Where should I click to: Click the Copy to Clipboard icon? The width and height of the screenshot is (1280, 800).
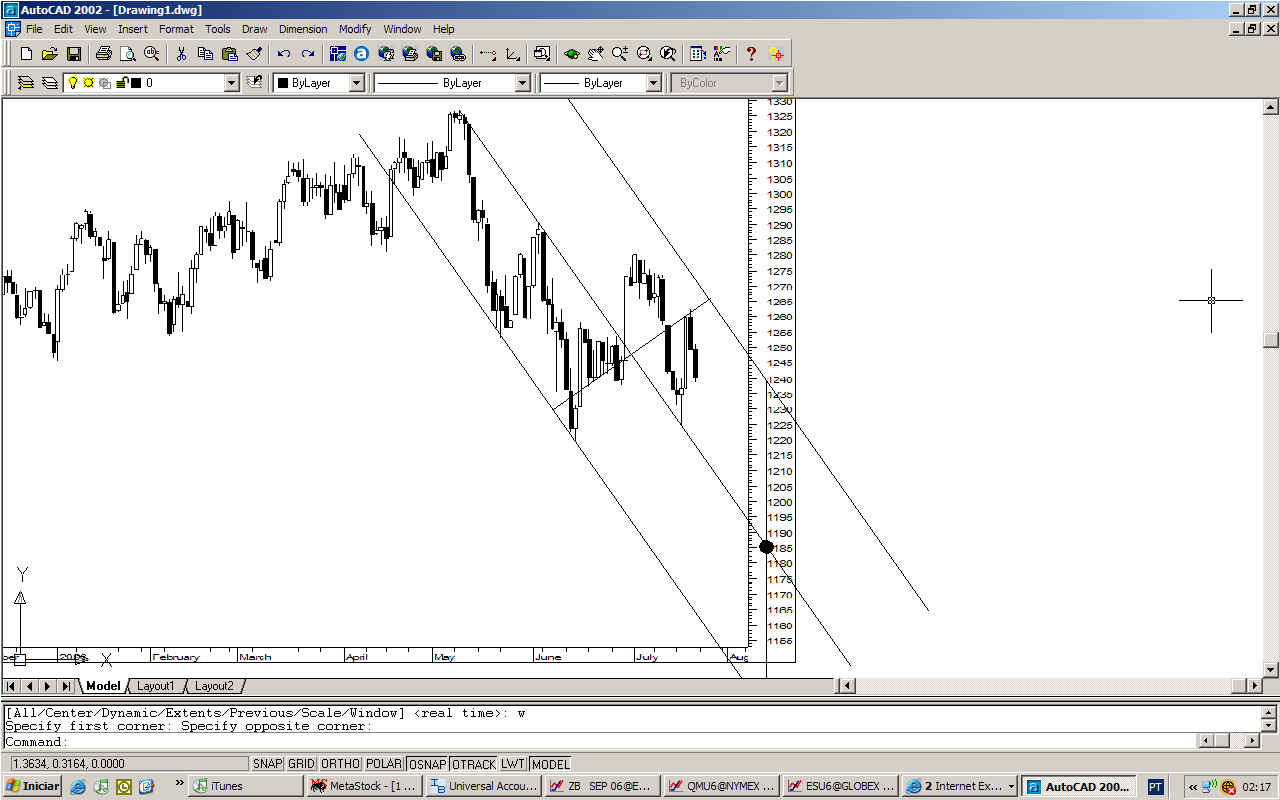[x=206, y=54]
